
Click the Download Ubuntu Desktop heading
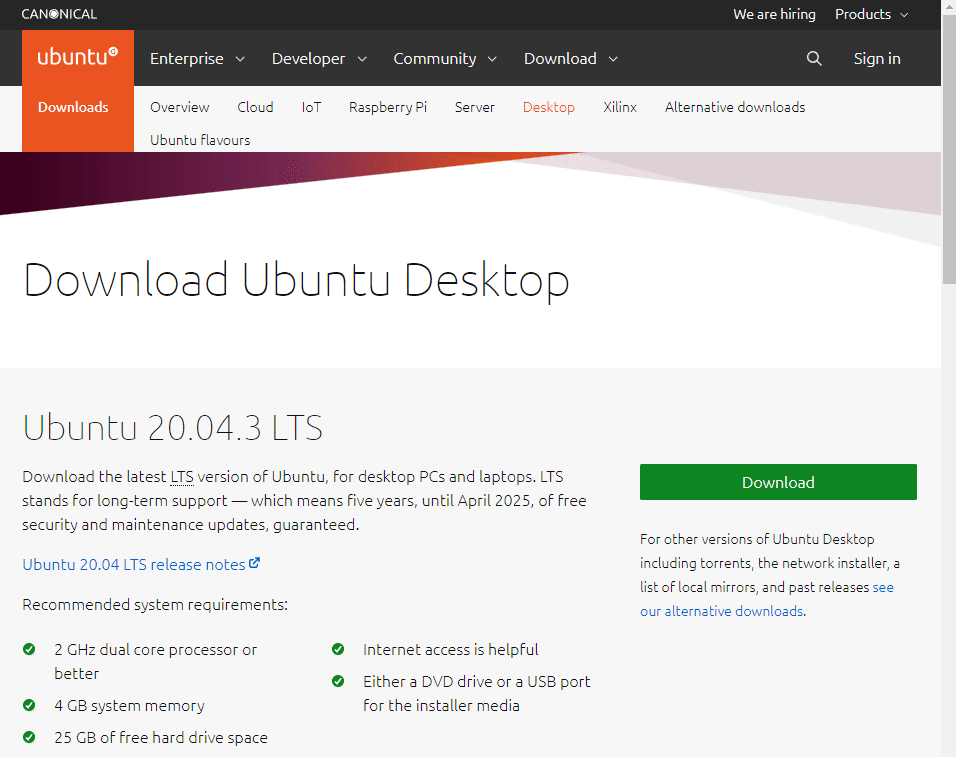coord(296,280)
